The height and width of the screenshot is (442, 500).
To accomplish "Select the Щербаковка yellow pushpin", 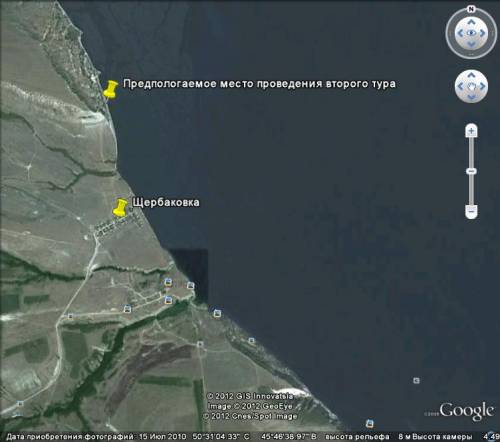I will point(120,208).
